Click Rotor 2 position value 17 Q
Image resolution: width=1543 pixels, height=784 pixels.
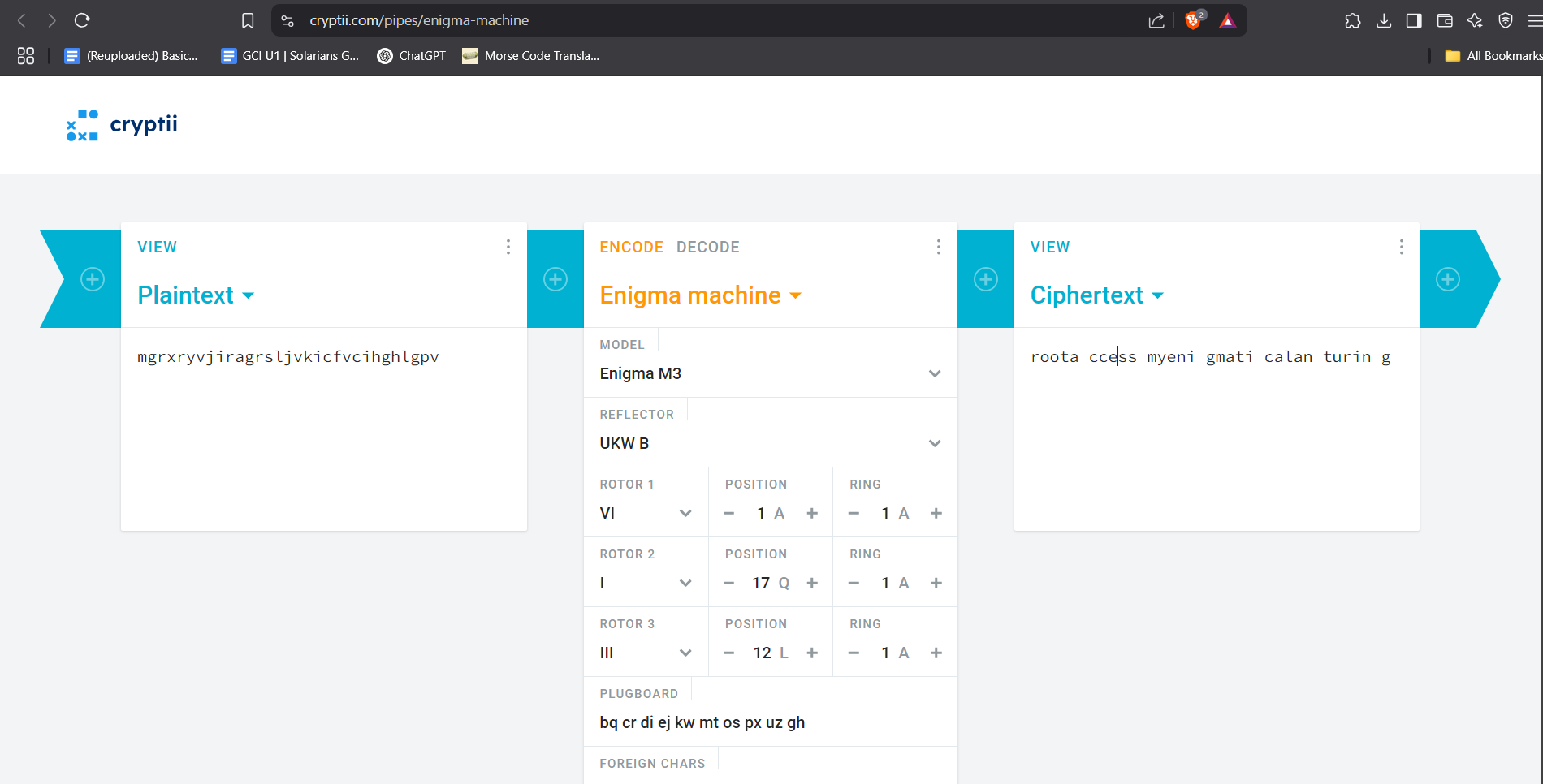(771, 583)
